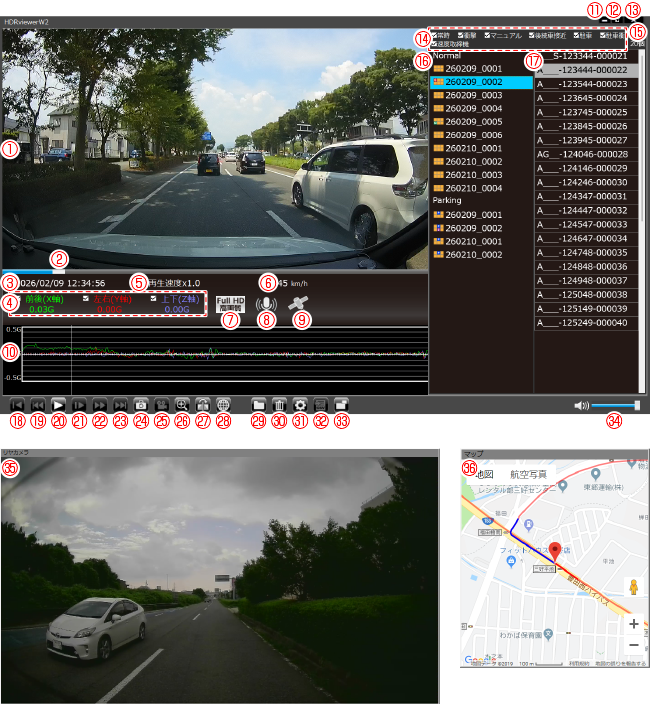Open the settings gear icon
The width and height of the screenshot is (650, 704).
point(300,405)
